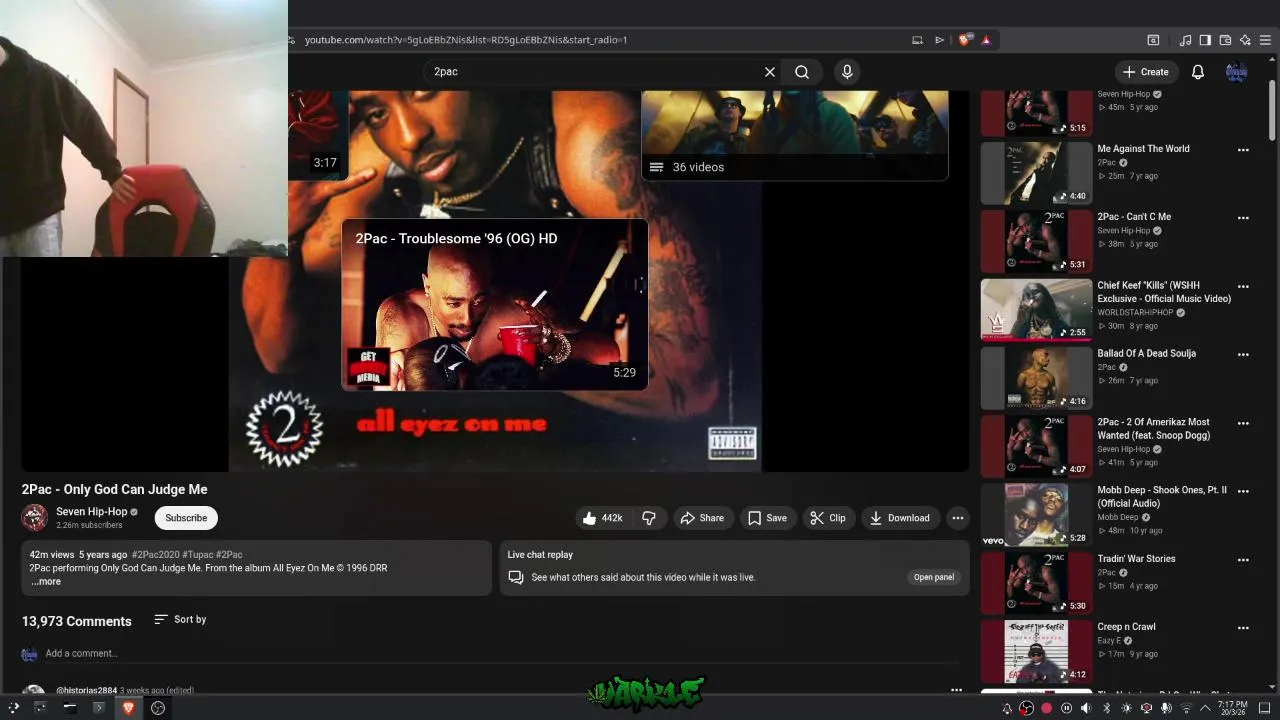Screen dimensions: 1280x720
Task: Open the Tradin' War Stories video title
Action: click(1136, 559)
